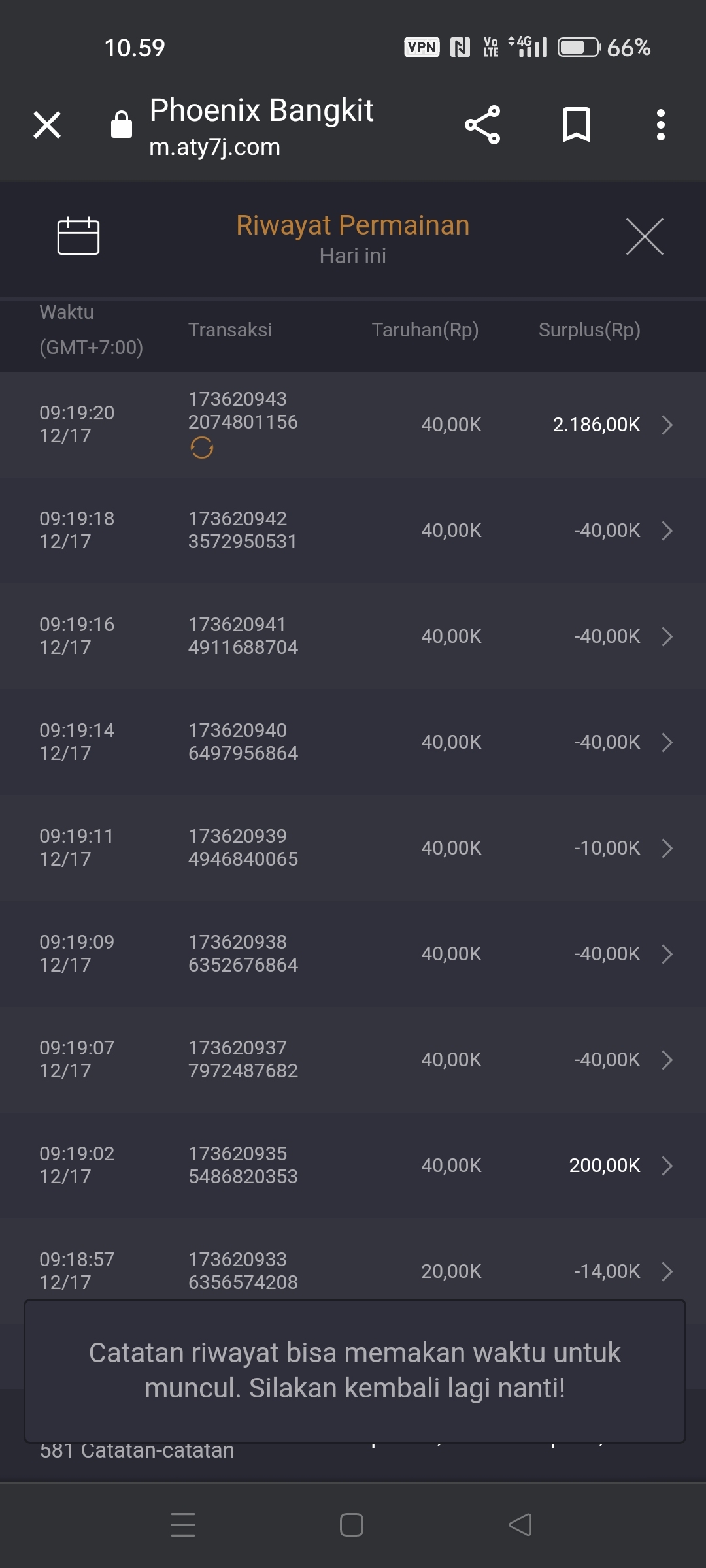Tap the refresh icon under transaction 173620943
This screenshot has height=1568, width=706.
tap(202, 448)
